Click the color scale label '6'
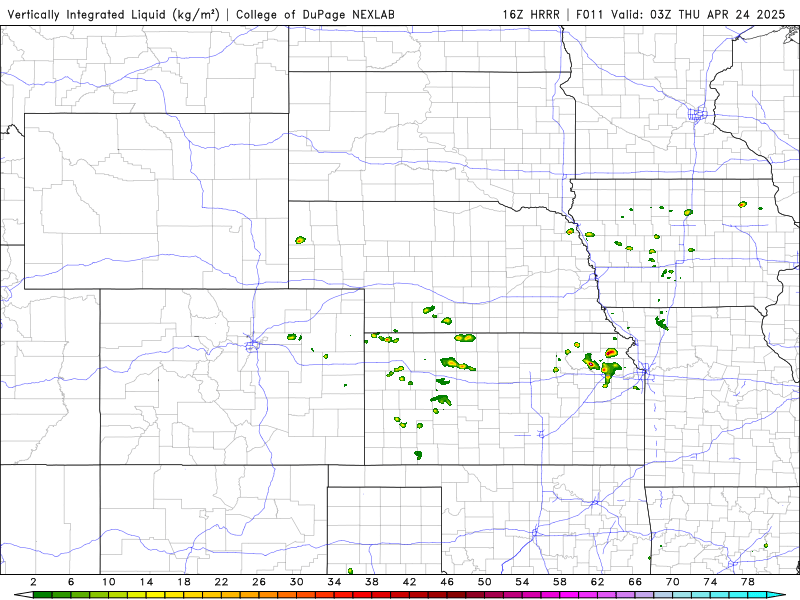This screenshot has height=600, width=800. pos(71,582)
